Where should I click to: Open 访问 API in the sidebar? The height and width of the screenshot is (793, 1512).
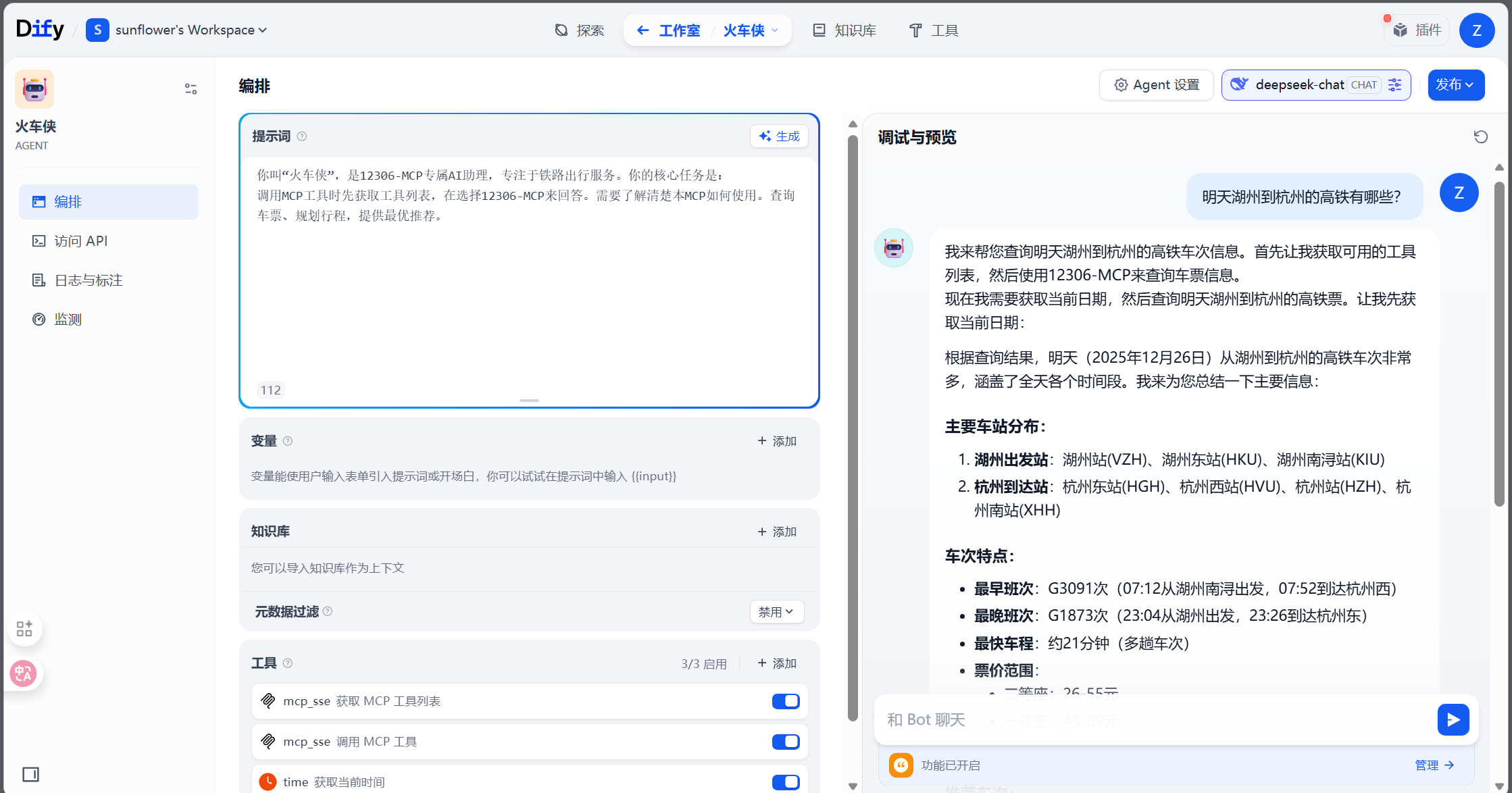point(80,241)
